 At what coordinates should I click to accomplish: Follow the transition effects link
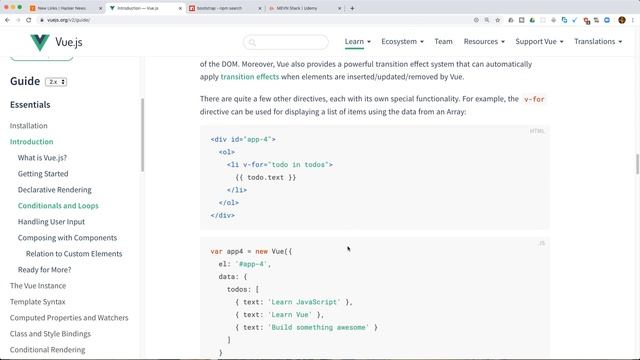(x=249, y=77)
